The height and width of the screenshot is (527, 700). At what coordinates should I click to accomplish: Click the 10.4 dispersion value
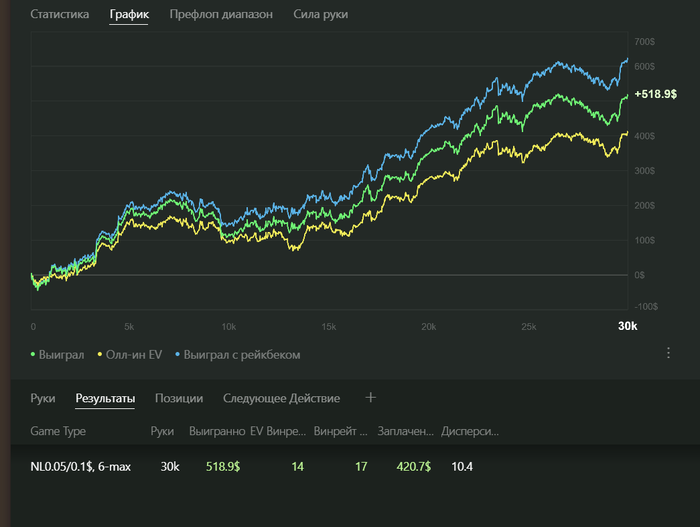point(462,466)
